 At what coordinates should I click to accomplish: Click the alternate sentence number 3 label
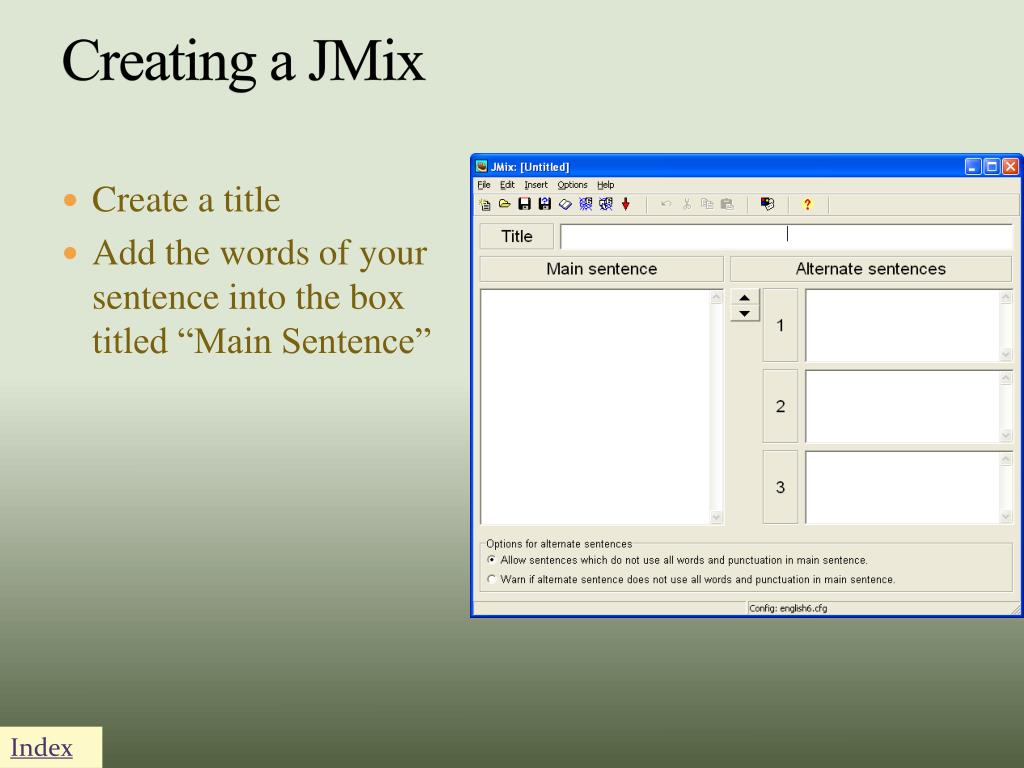coord(780,487)
